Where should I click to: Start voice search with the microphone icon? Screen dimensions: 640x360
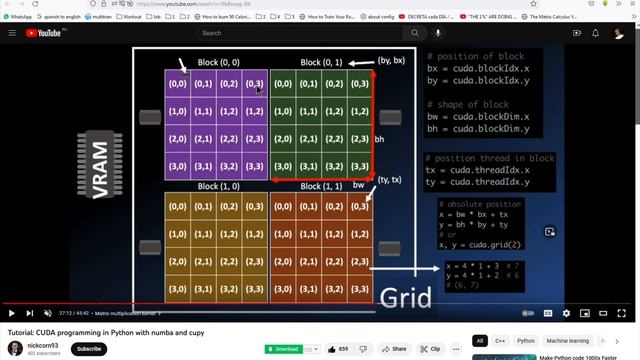pos(438,33)
